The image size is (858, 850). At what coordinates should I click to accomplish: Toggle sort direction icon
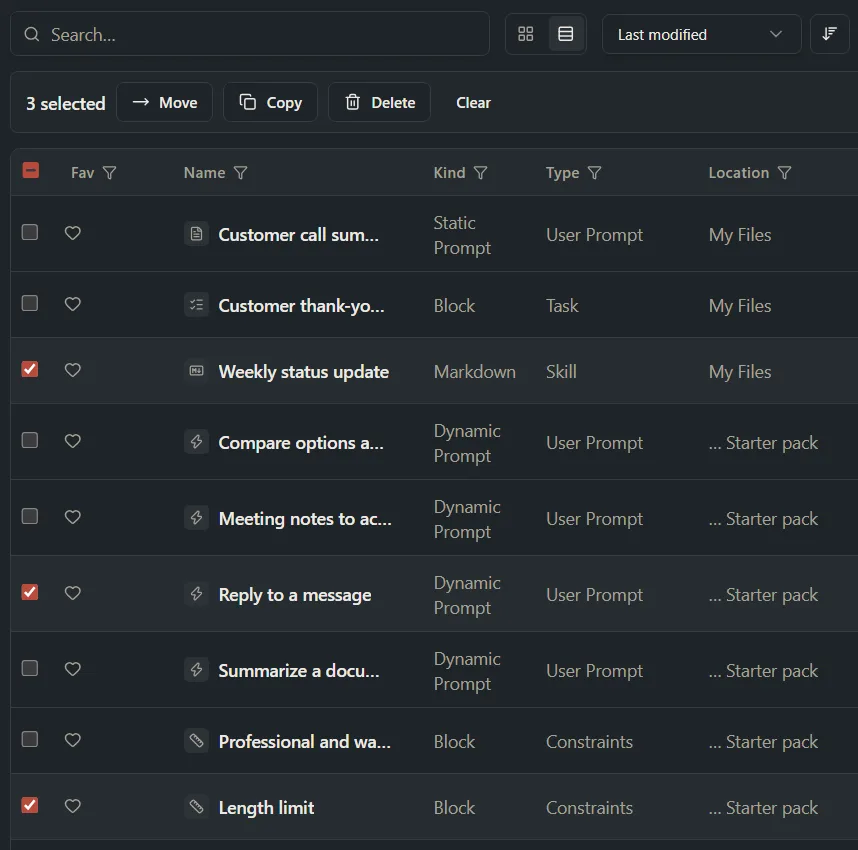(829, 34)
